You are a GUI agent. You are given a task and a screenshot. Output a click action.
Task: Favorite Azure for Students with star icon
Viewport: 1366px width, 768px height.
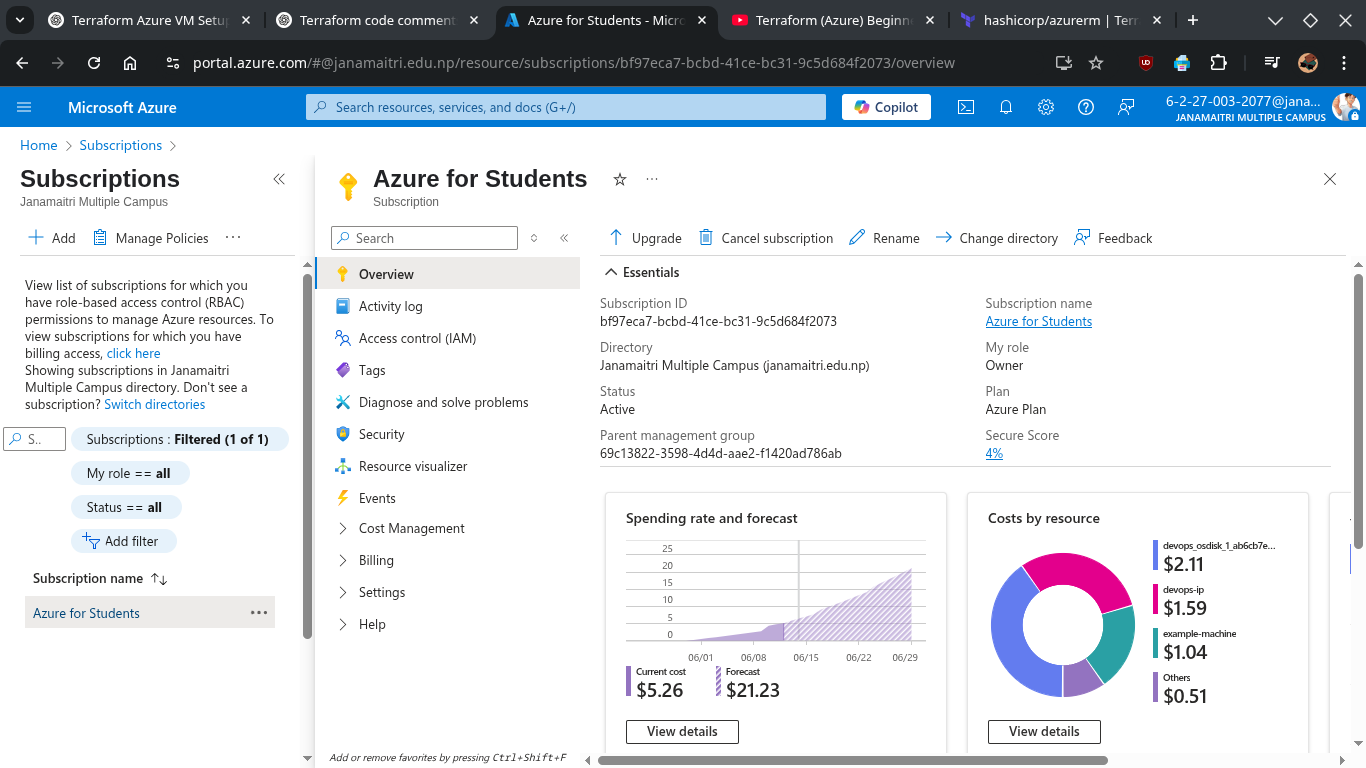620,179
